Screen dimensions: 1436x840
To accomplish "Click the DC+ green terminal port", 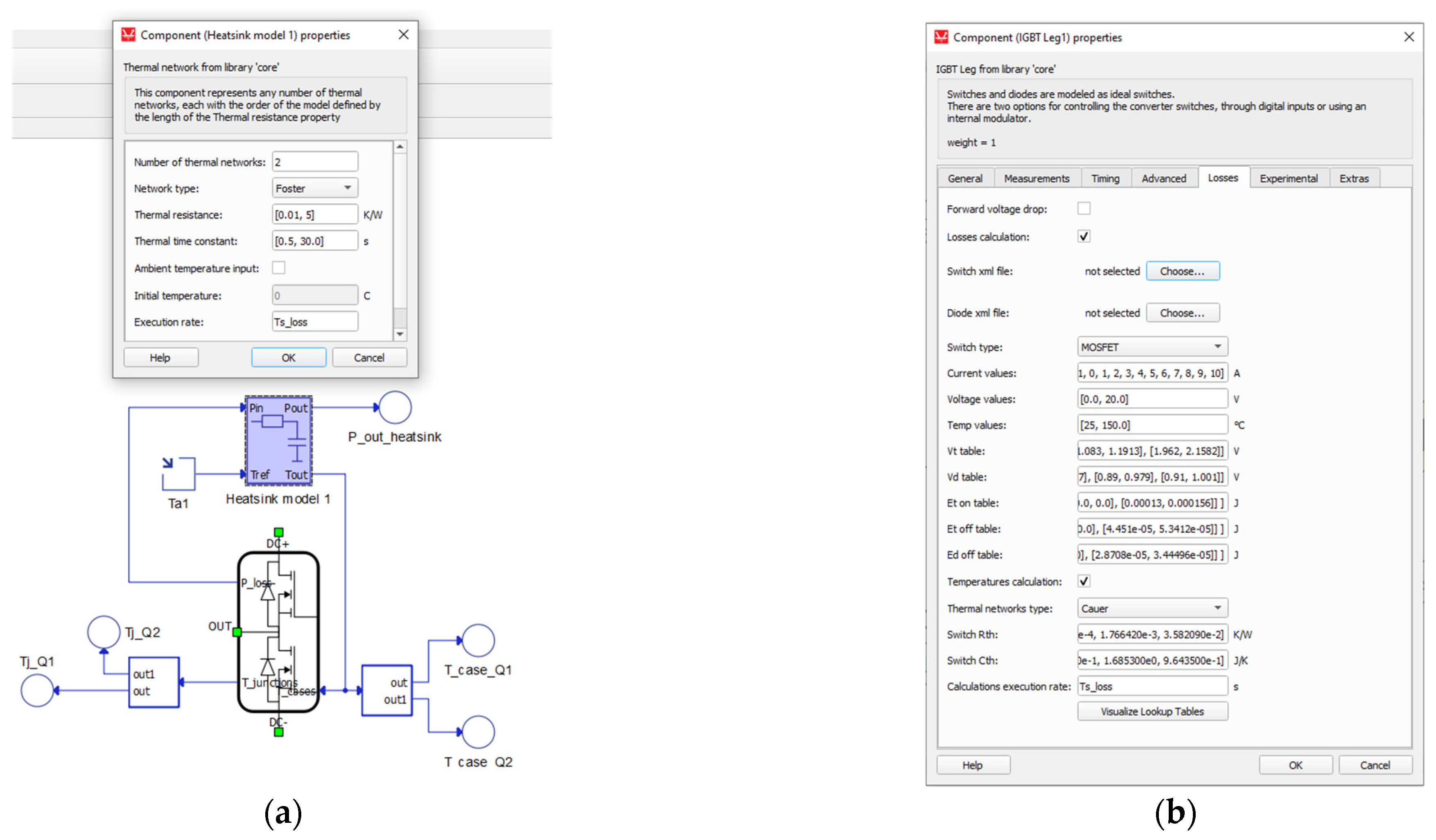I will click(x=279, y=532).
